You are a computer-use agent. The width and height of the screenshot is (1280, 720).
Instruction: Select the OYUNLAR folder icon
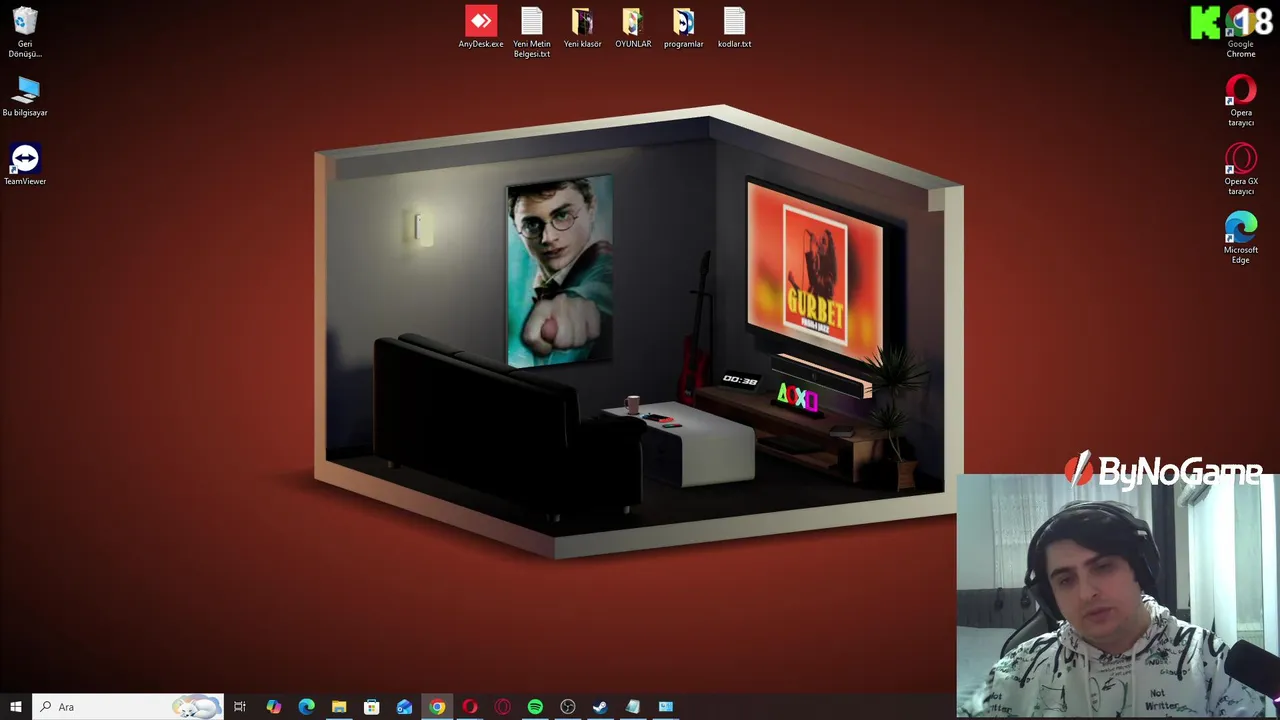[x=633, y=27]
